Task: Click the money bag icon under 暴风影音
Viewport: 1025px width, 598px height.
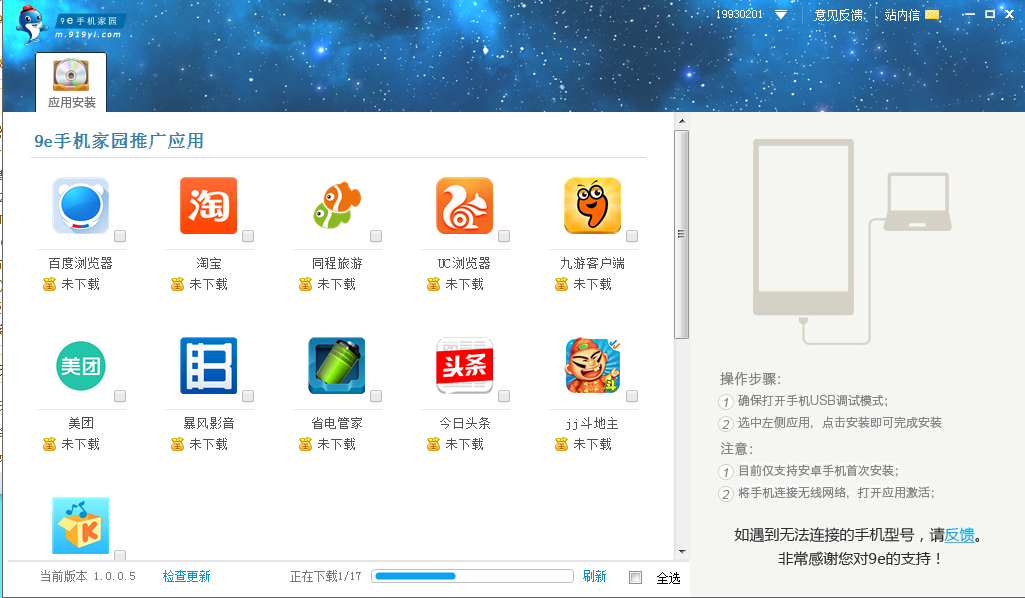Action: [177, 444]
